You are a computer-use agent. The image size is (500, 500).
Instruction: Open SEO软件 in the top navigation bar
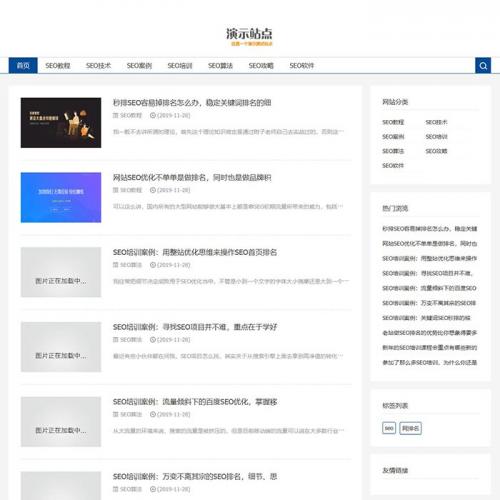[x=302, y=66]
